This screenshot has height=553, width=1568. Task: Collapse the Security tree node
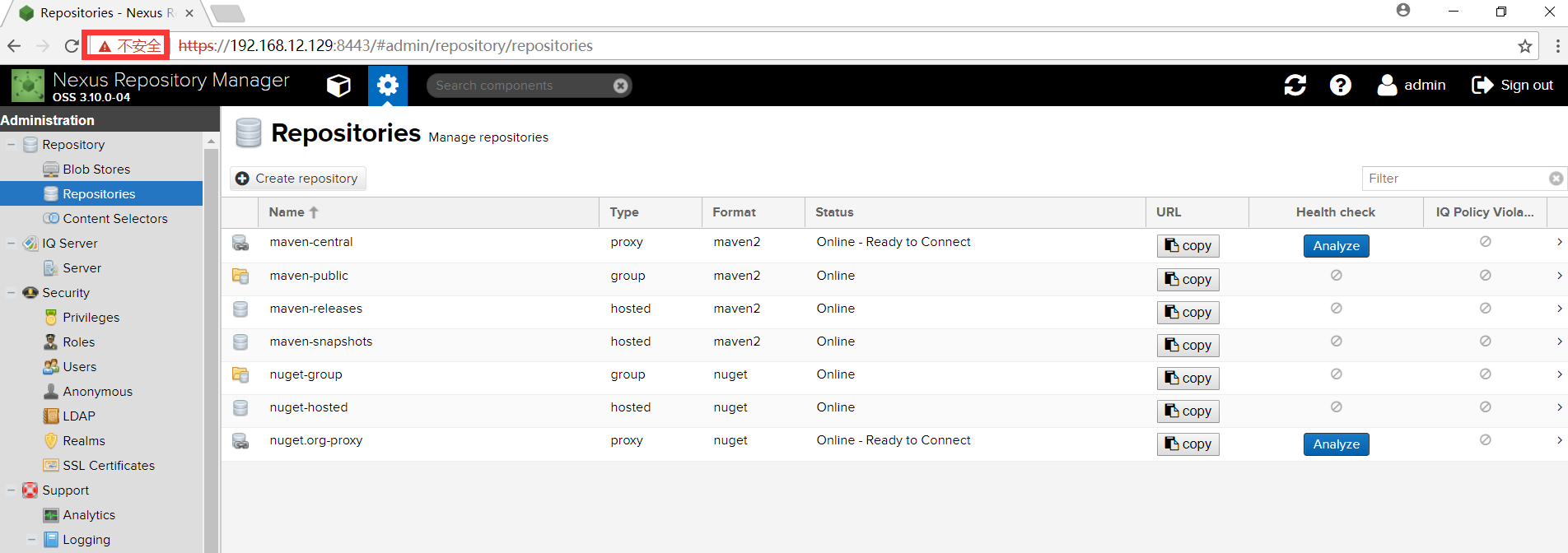[x=12, y=293]
